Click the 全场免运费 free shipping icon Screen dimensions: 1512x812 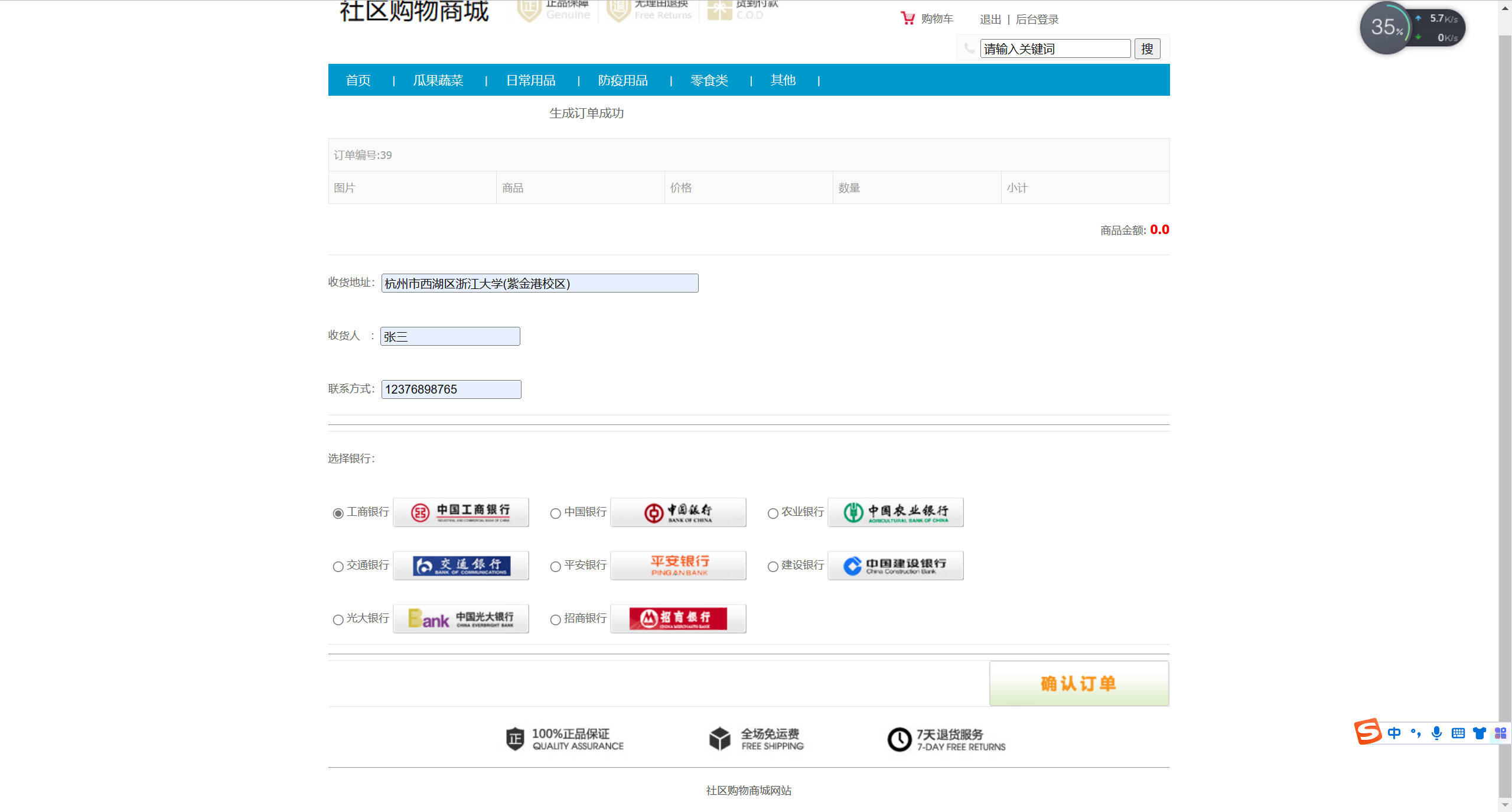(x=720, y=738)
